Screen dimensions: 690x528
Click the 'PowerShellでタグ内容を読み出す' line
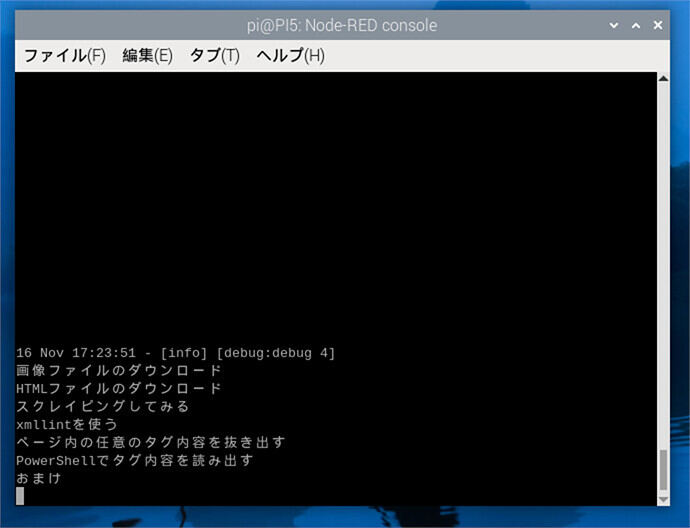(135, 460)
